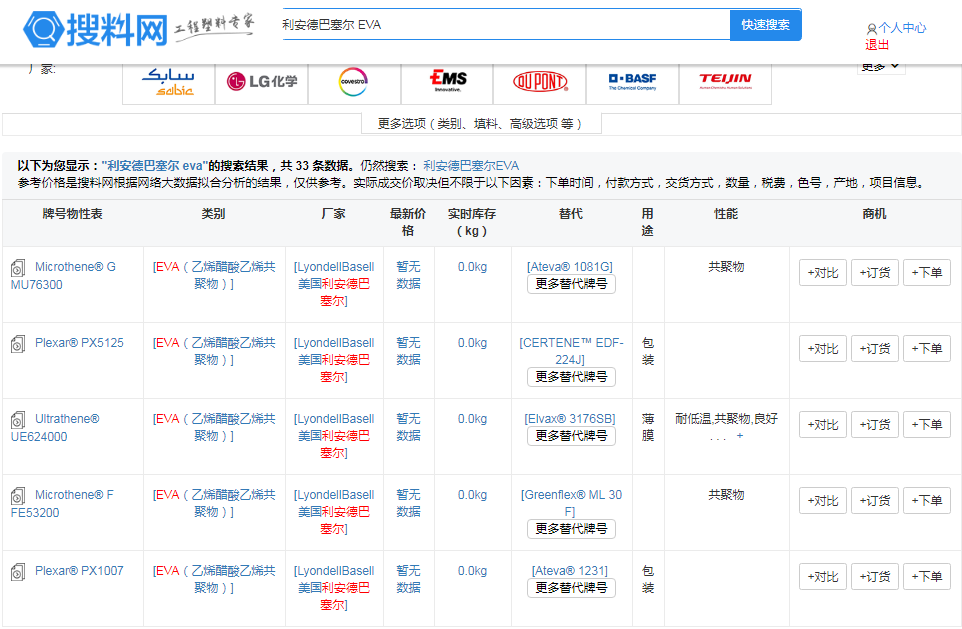
Task: Show 更多替代牌号 for Ateva 1081G row
Action: [x=571, y=284]
